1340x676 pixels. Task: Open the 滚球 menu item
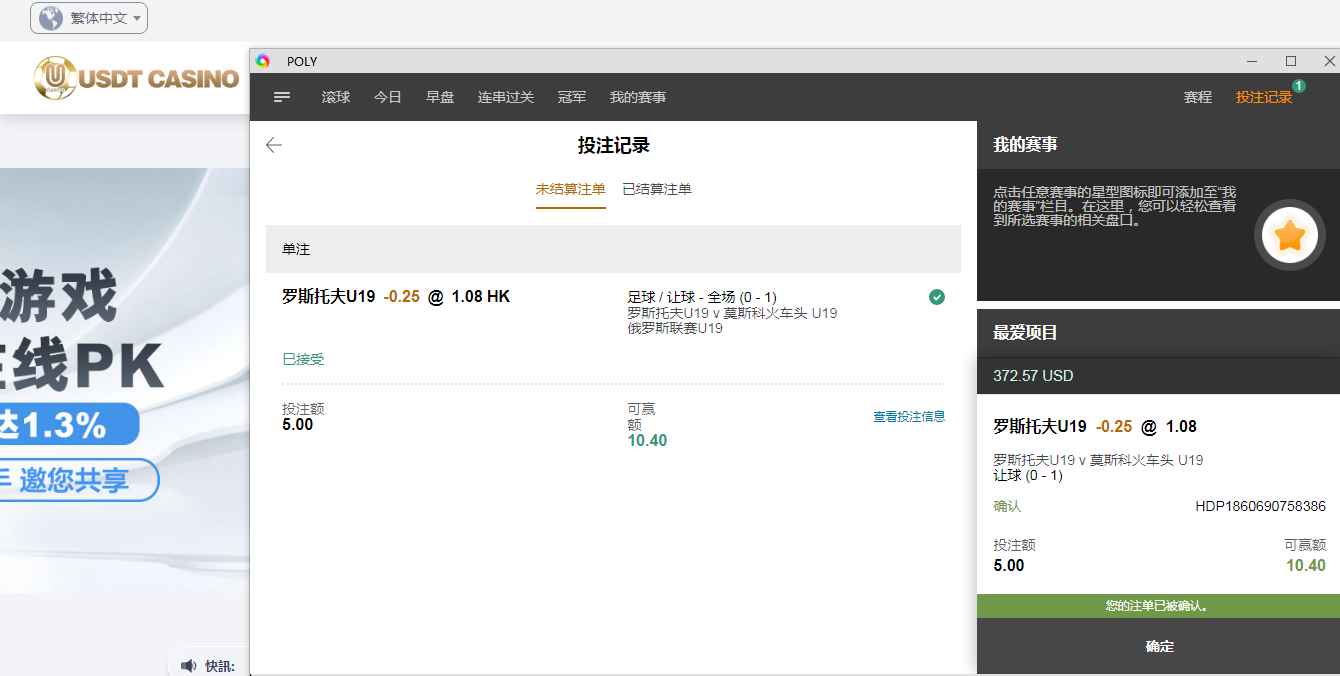pos(336,97)
